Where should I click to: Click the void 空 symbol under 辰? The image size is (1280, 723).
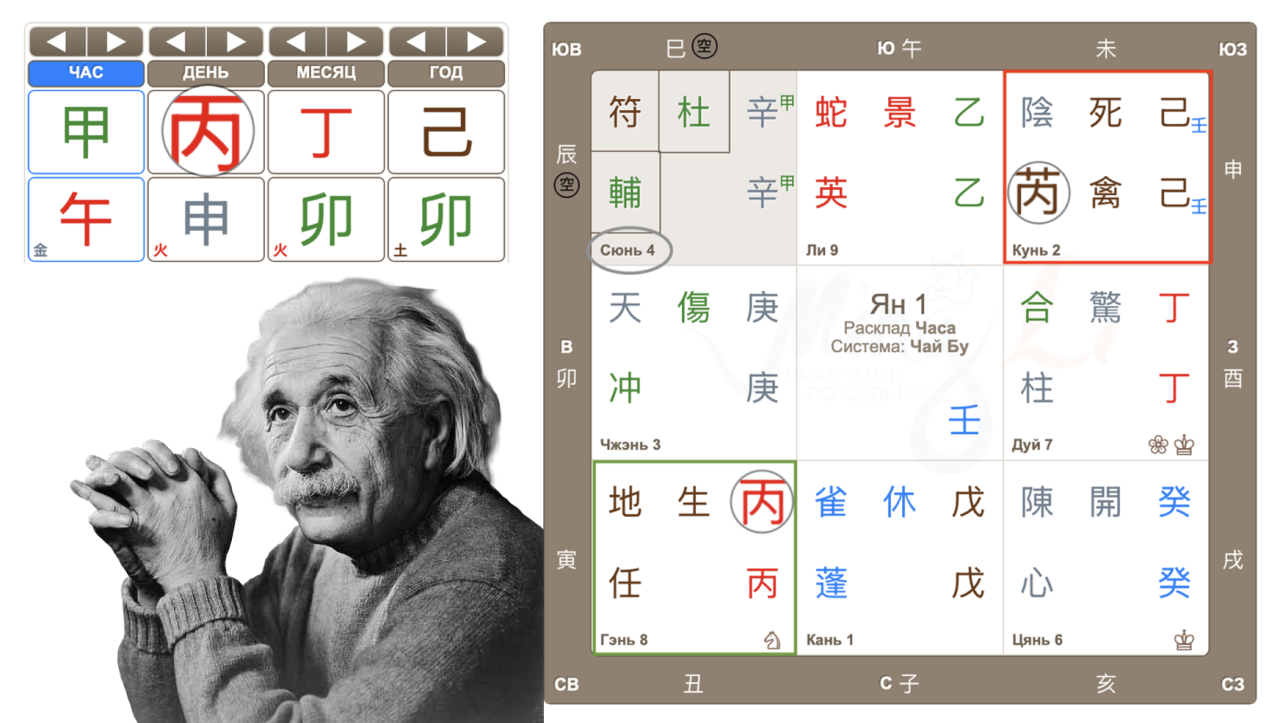(567, 185)
